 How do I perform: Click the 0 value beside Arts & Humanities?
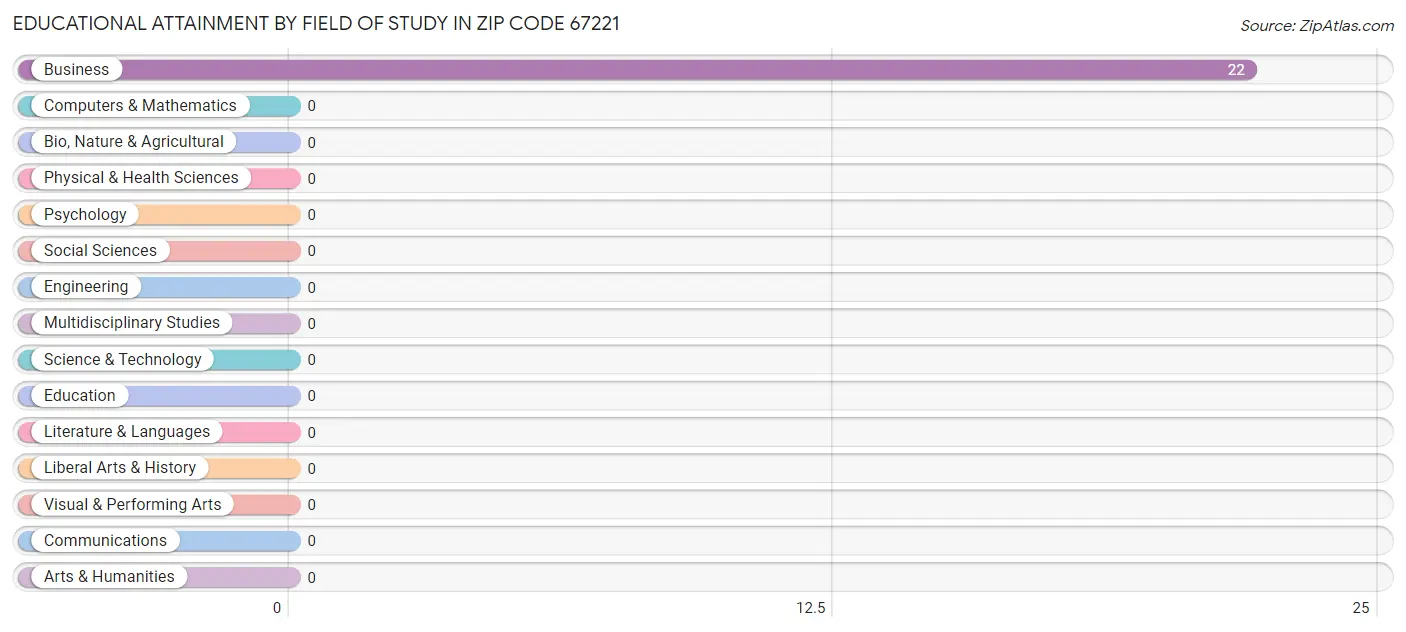click(x=311, y=578)
